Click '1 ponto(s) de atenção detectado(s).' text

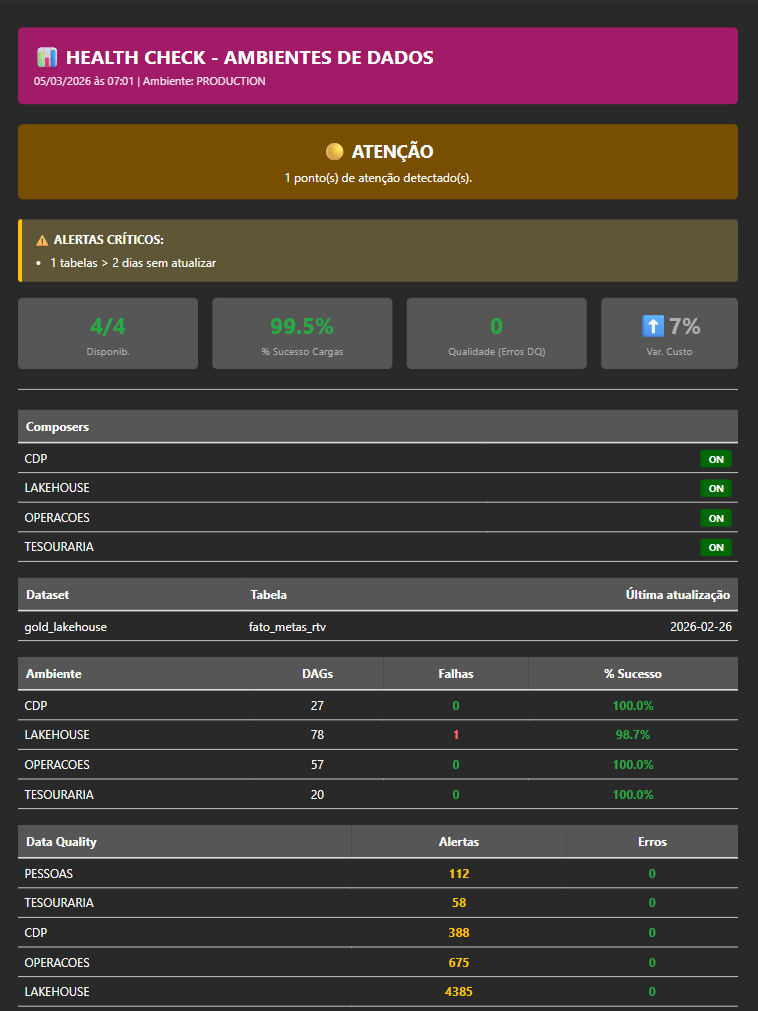pyautogui.click(x=378, y=178)
